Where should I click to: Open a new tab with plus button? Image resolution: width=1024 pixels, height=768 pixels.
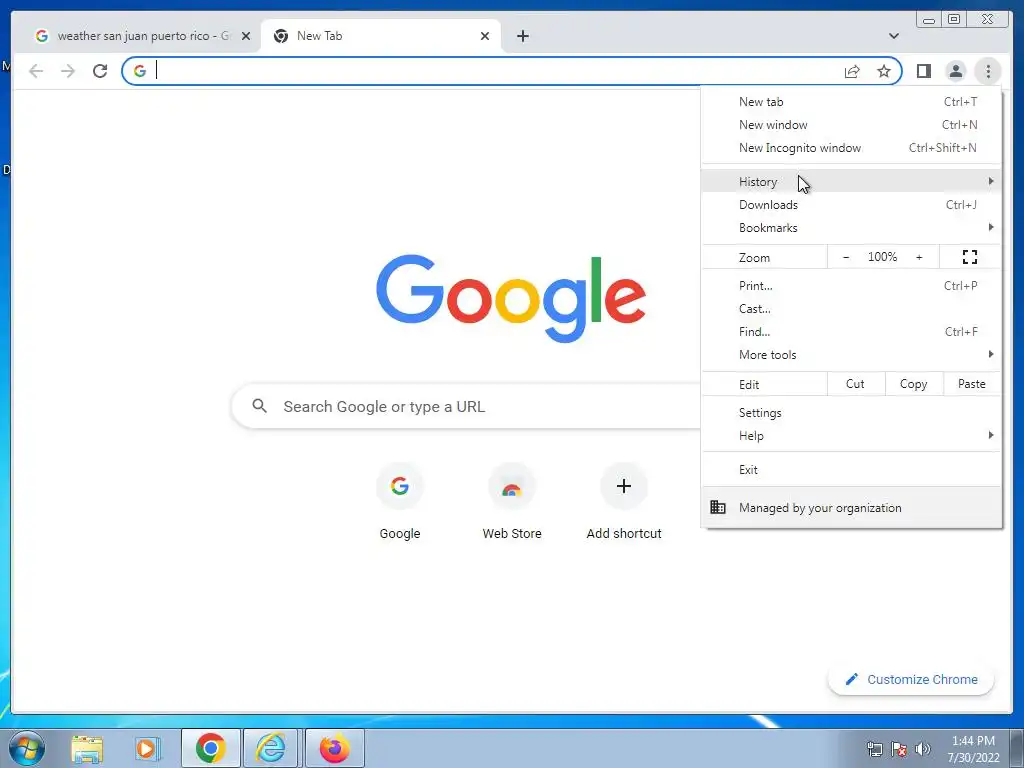point(522,36)
